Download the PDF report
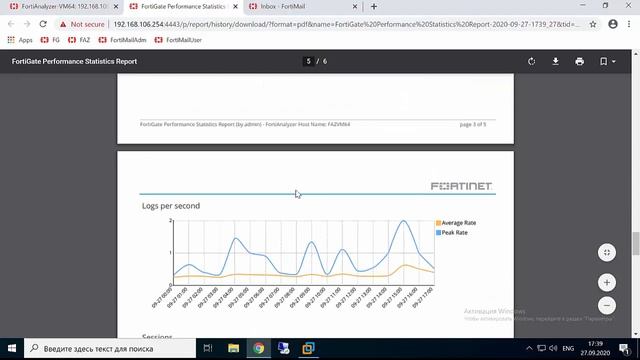640x360 pixels. pyautogui.click(x=555, y=62)
